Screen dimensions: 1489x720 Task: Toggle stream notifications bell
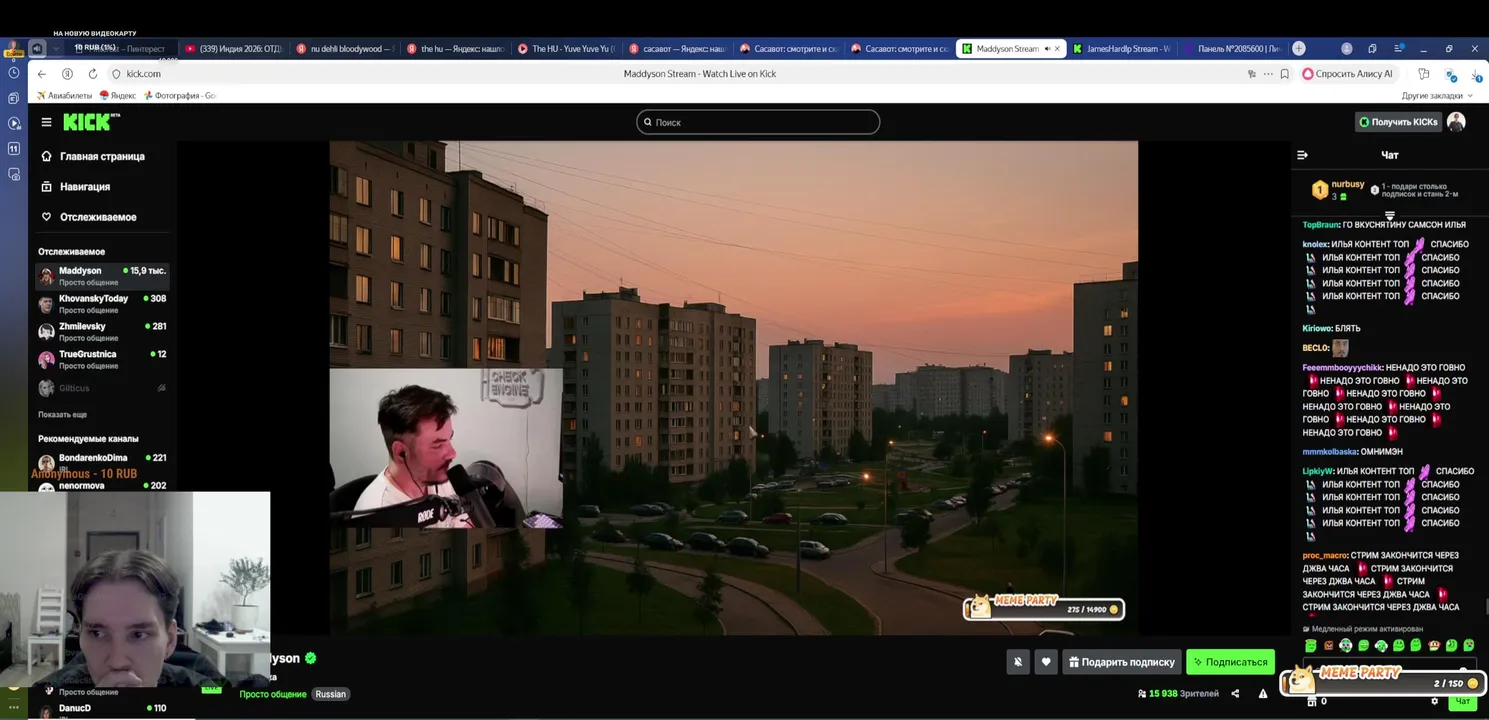coord(1018,662)
